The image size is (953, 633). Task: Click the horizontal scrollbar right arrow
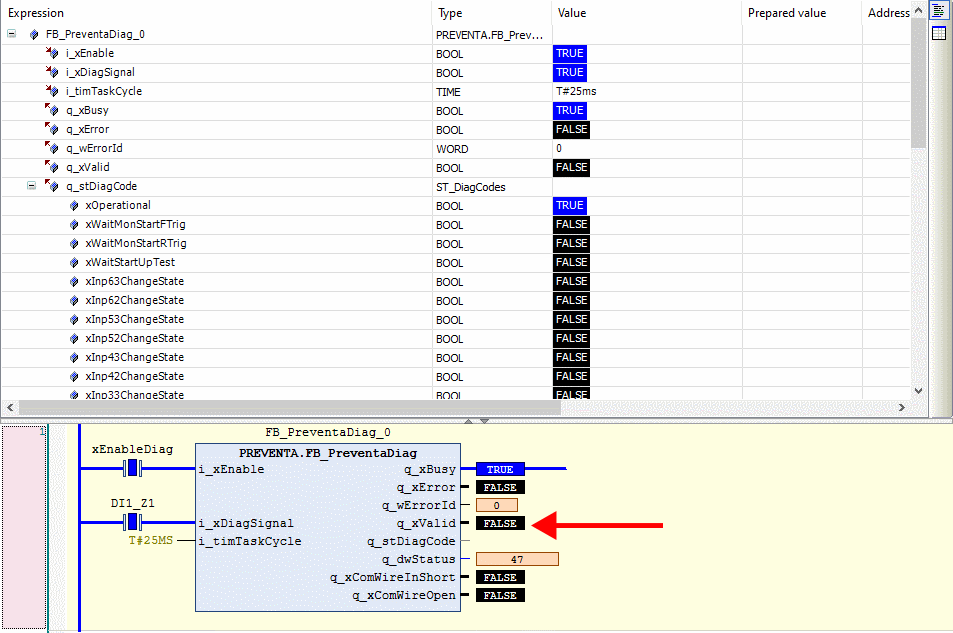pyautogui.click(x=901, y=407)
